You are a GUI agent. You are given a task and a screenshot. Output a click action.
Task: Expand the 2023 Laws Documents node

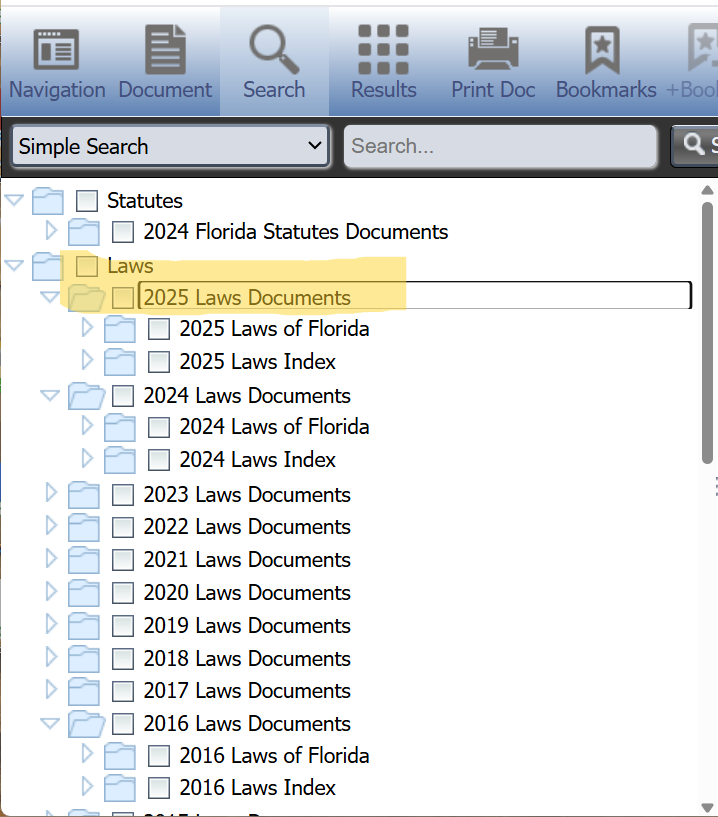click(x=51, y=492)
